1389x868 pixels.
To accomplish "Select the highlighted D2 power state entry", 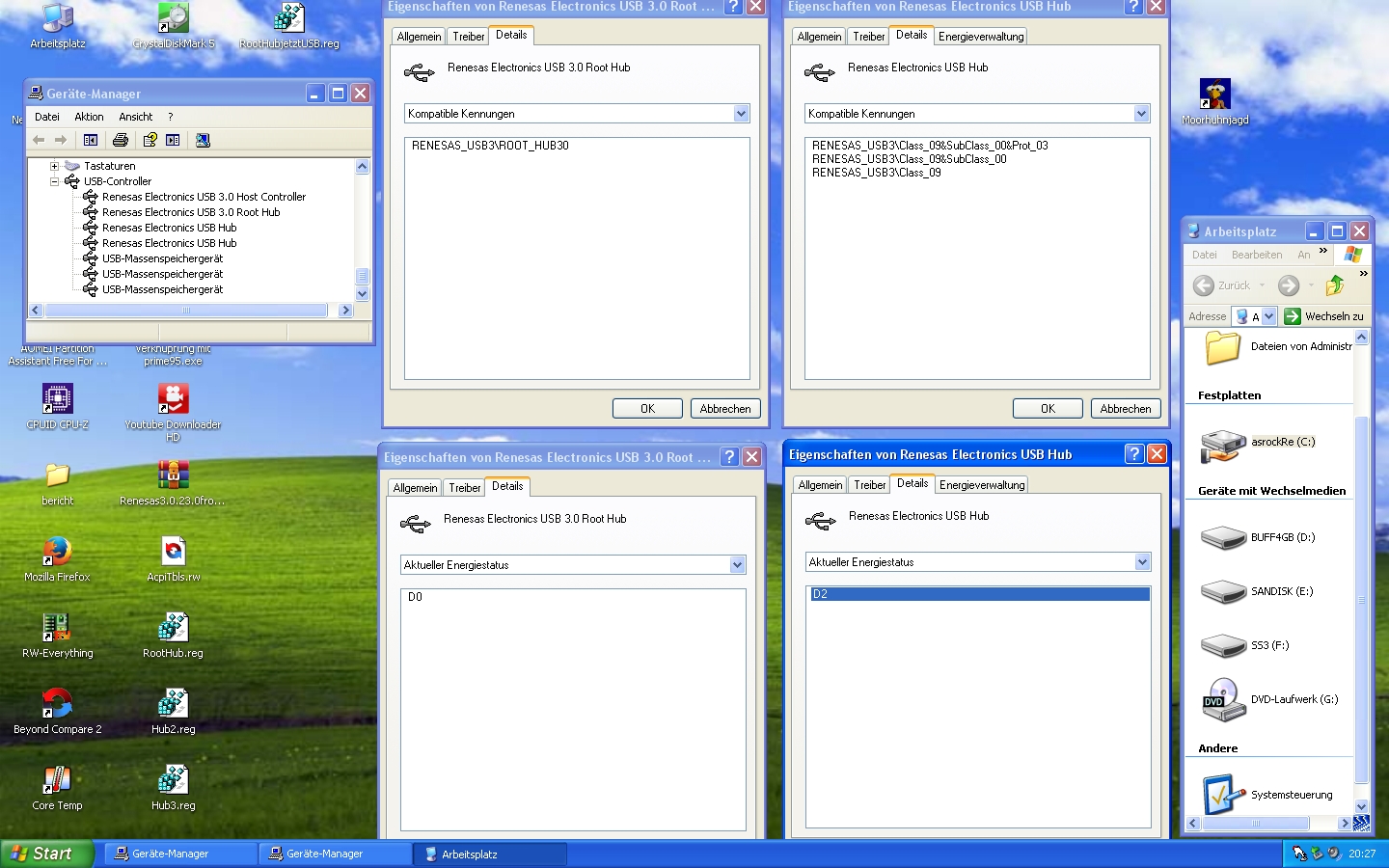I will click(979, 594).
